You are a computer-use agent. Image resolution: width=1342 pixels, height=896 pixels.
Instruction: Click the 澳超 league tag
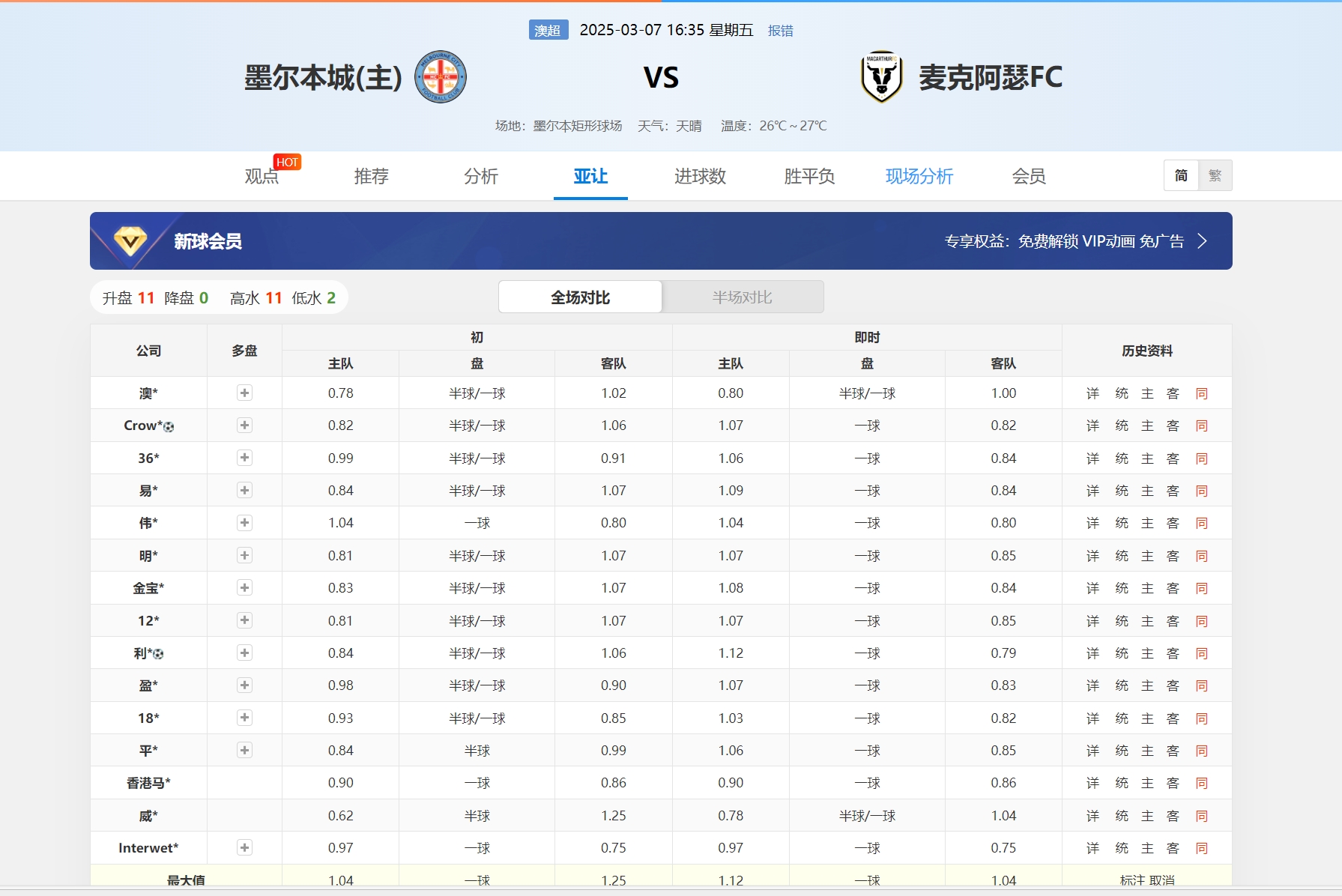pos(548,30)
